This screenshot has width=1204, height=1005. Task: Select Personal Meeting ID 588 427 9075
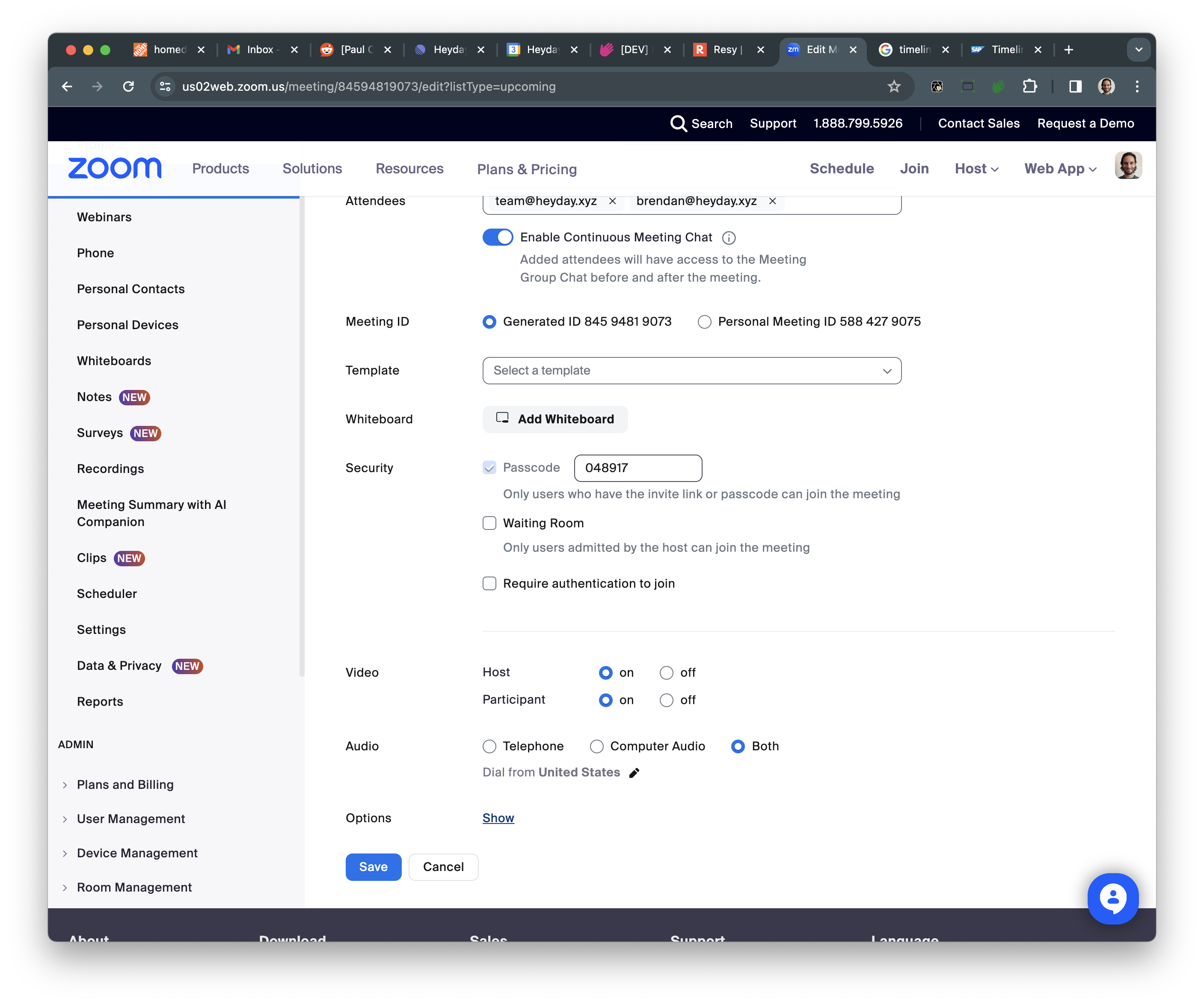704,322
